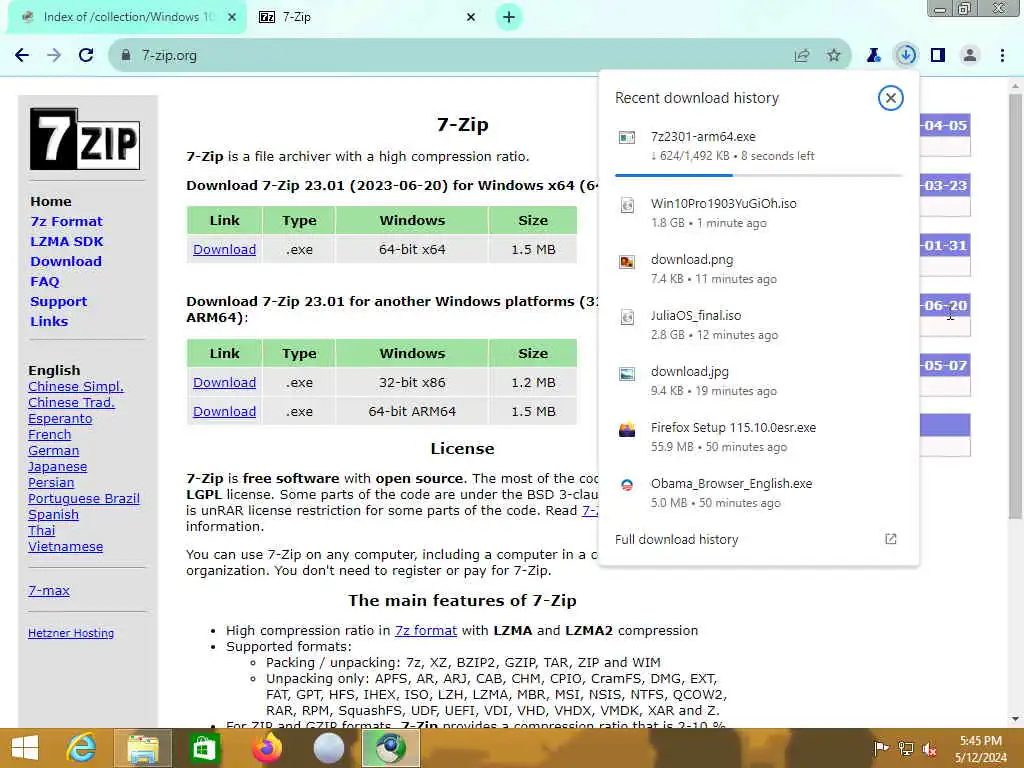Viewport: 1024px width, 768px height.
Task: Click the download.png file icon
Action: (627, 261)
